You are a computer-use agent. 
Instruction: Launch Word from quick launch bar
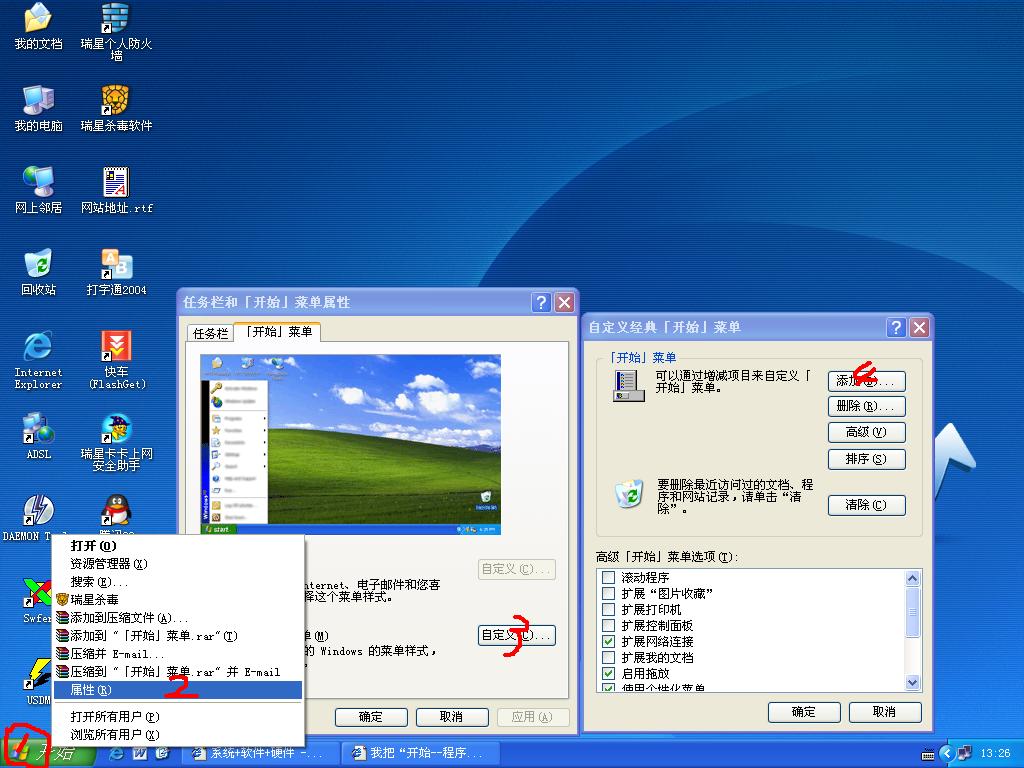[x=140, y=753]
